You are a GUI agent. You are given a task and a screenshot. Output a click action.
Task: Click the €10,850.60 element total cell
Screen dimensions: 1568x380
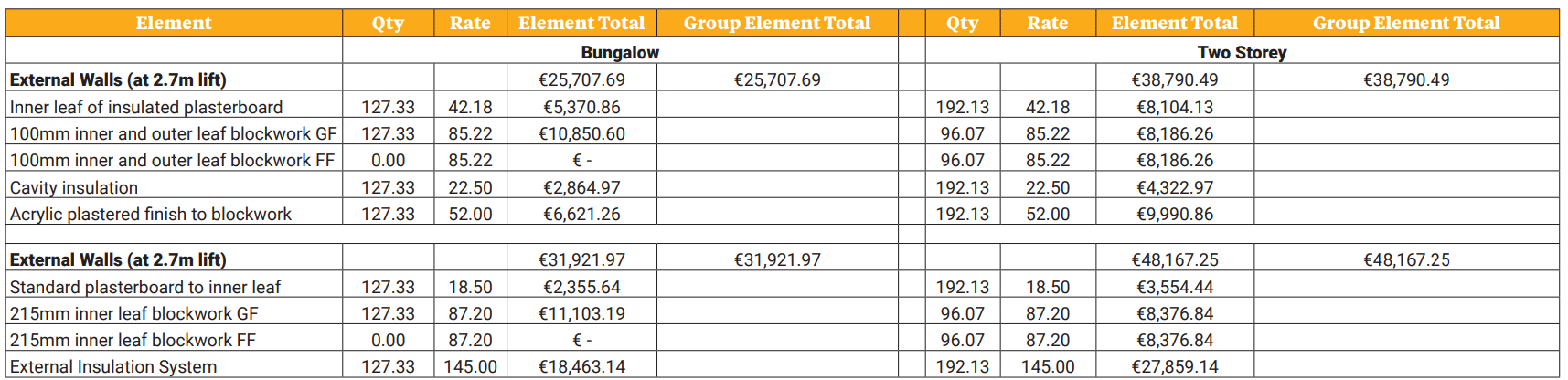pos(581,133)
